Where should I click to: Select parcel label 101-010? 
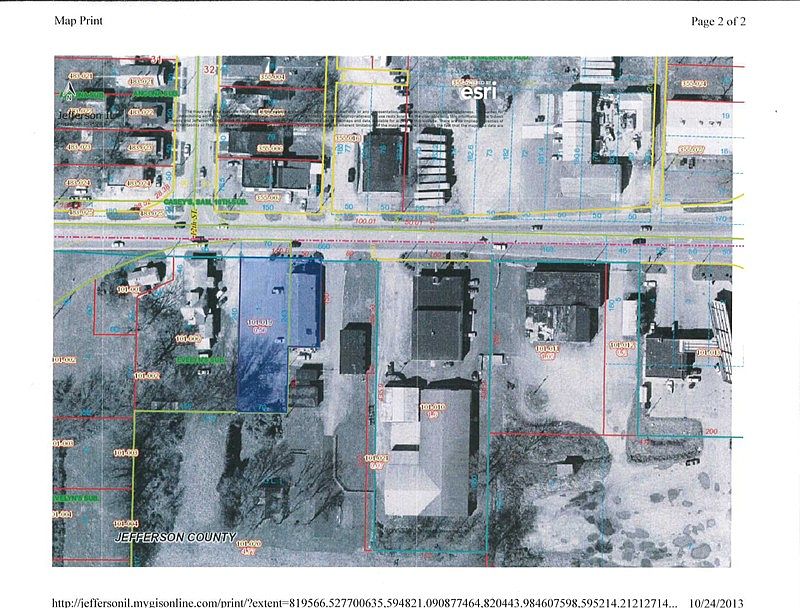tap(433, 407)
